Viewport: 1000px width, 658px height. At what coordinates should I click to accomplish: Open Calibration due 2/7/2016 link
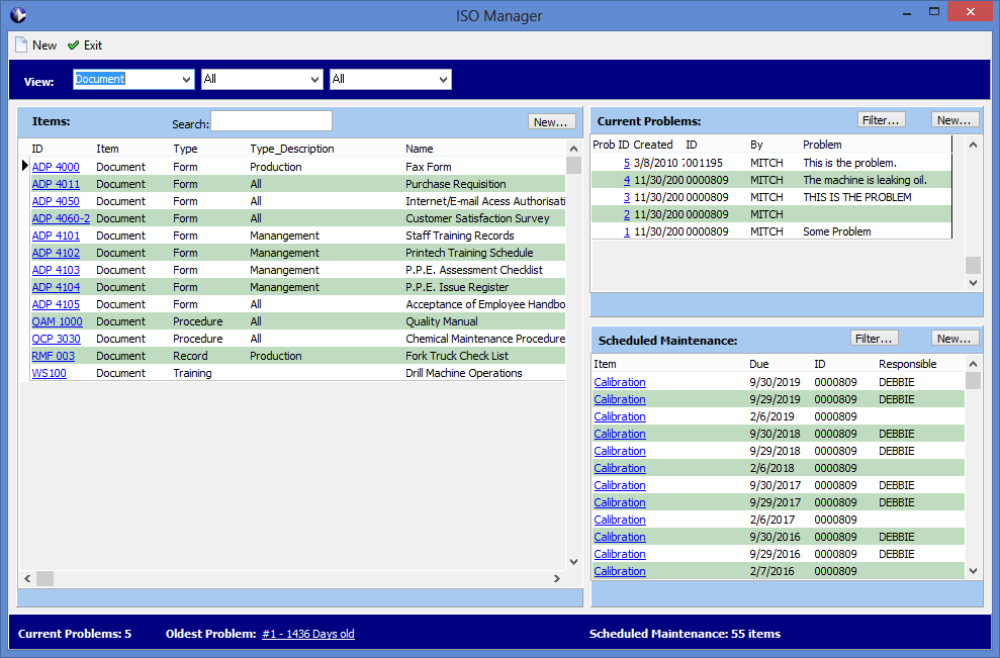coord(619,571)
